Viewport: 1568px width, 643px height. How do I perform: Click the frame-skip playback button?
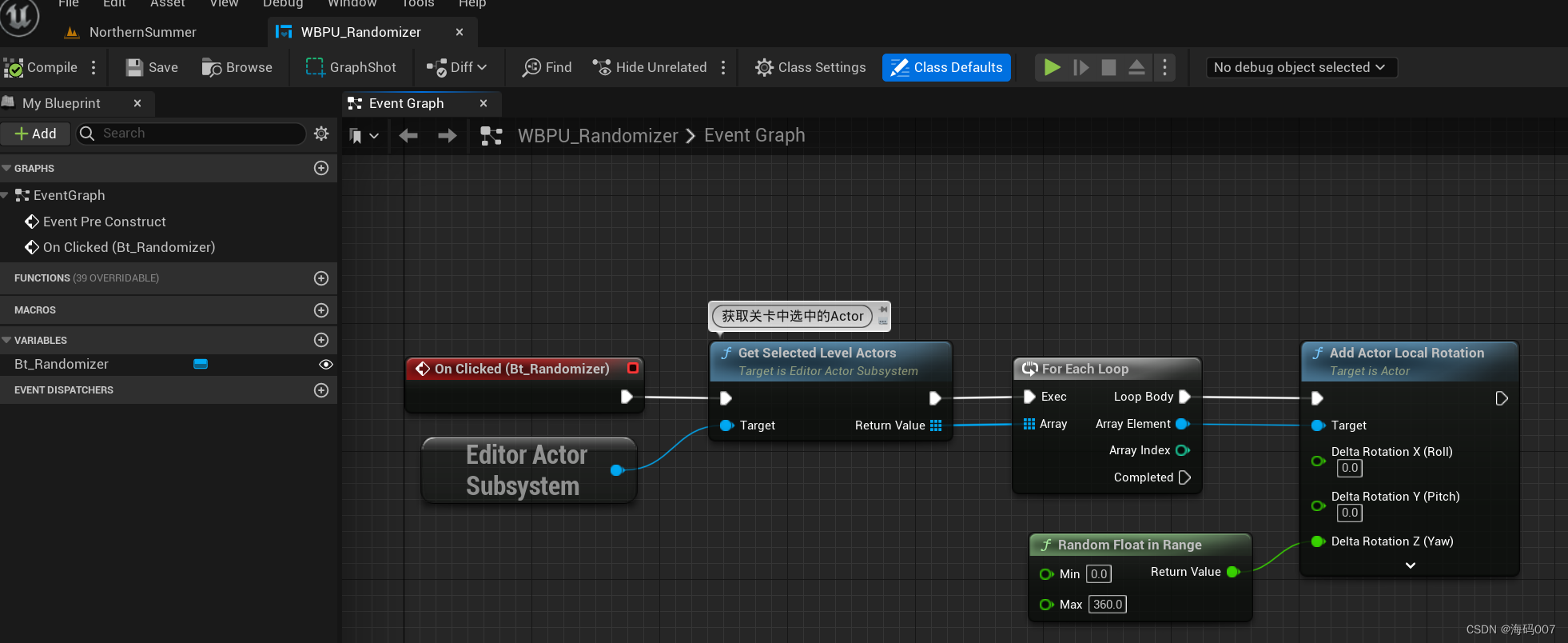pos(1080,67)
